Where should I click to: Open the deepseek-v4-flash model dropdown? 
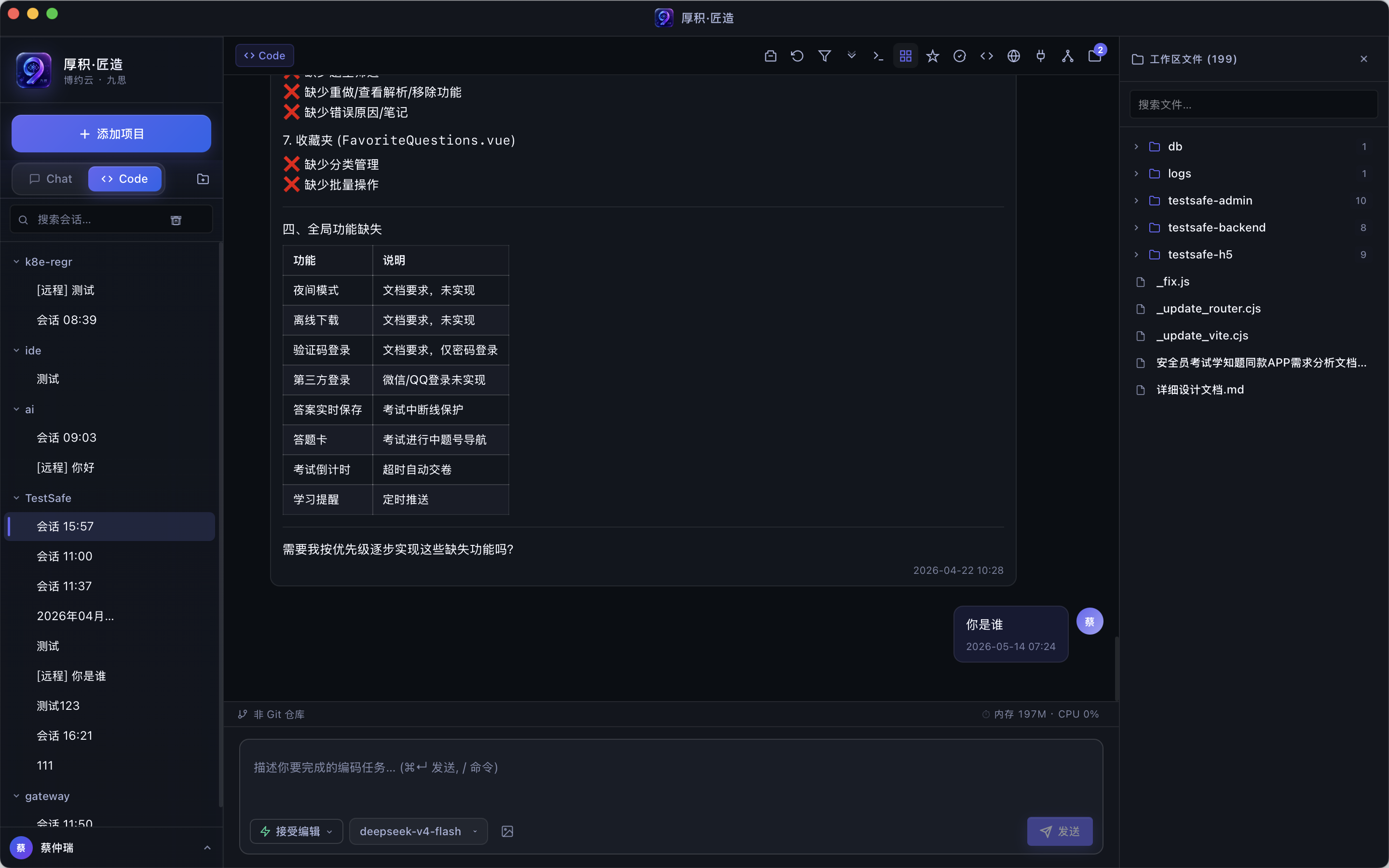pyautogui.click(x=419, y=831)
